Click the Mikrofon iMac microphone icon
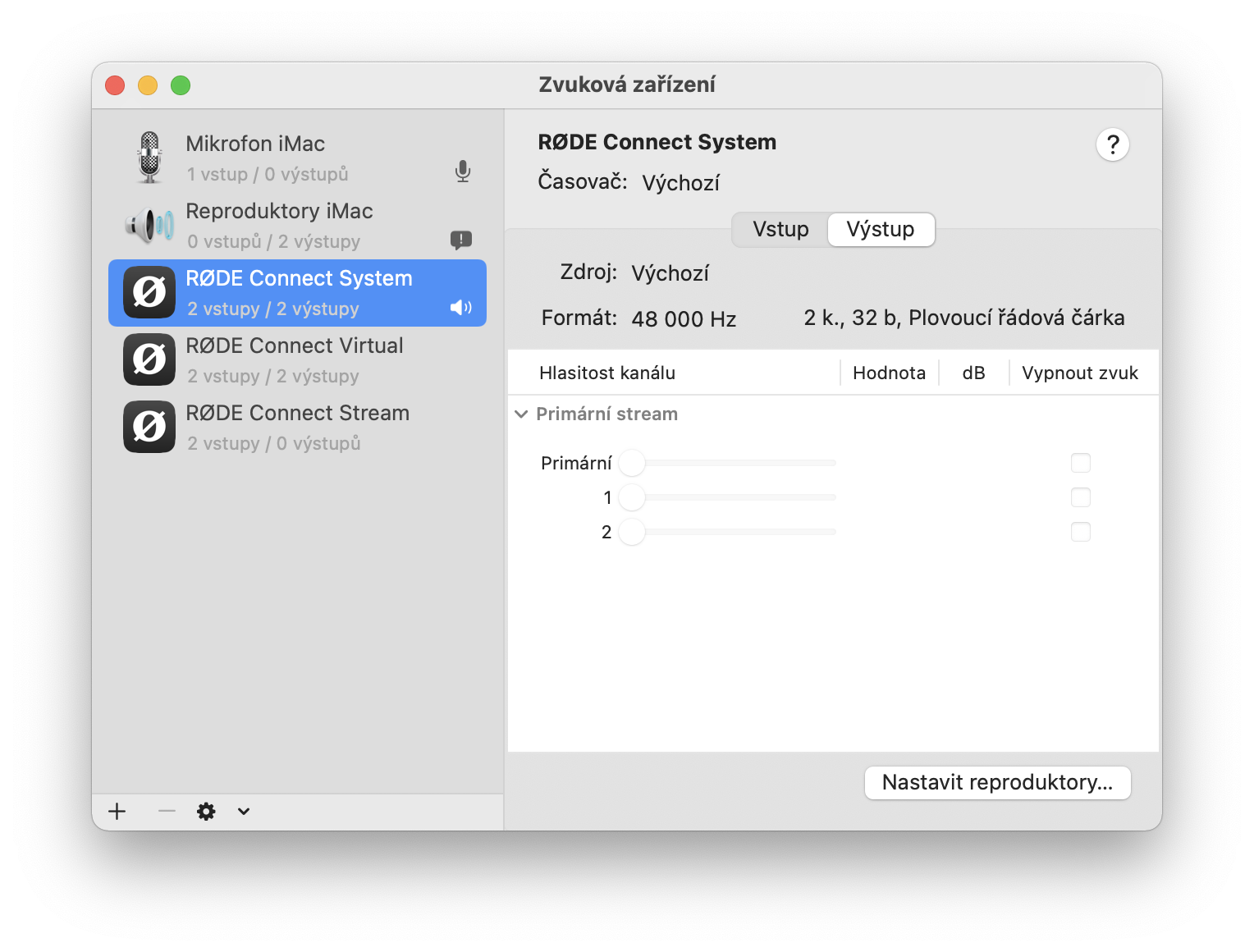The image size is (1254, 952). 149,158
